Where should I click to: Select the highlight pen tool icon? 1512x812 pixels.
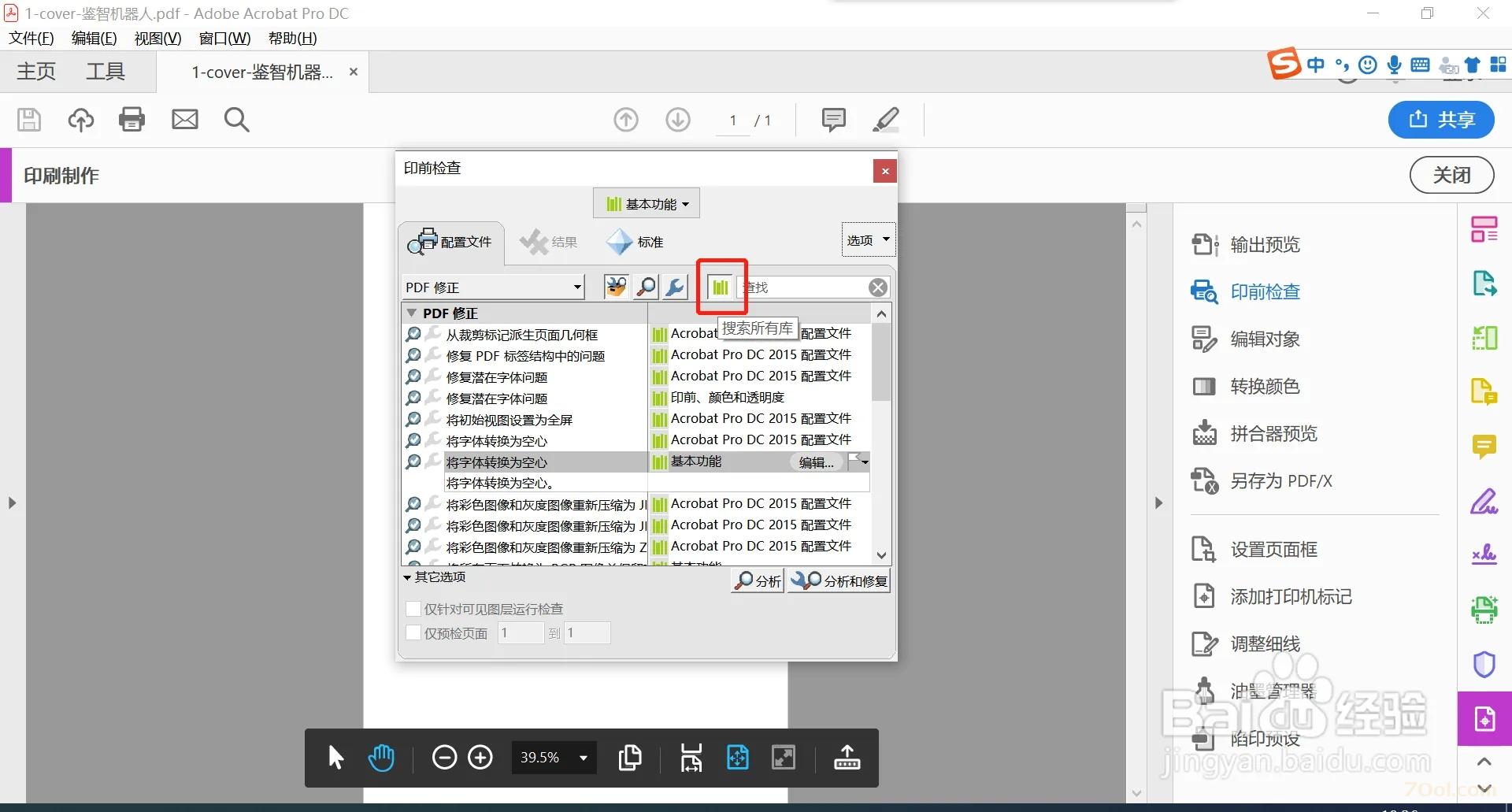886,120
